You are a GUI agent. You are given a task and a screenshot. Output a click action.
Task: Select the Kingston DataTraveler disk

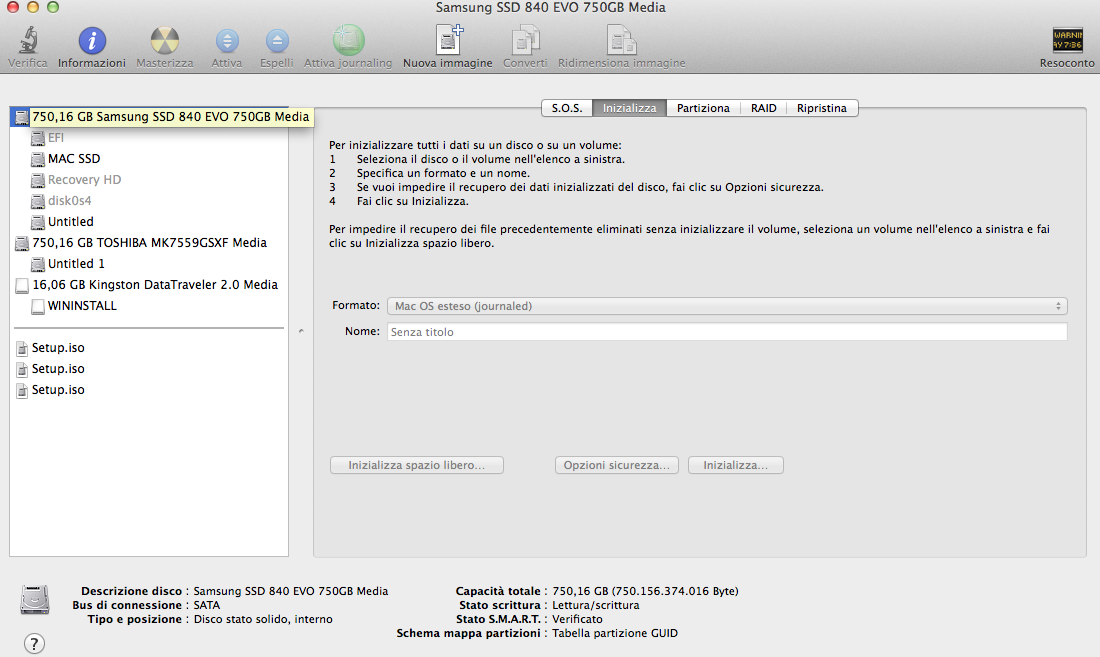tap(154, 285)
